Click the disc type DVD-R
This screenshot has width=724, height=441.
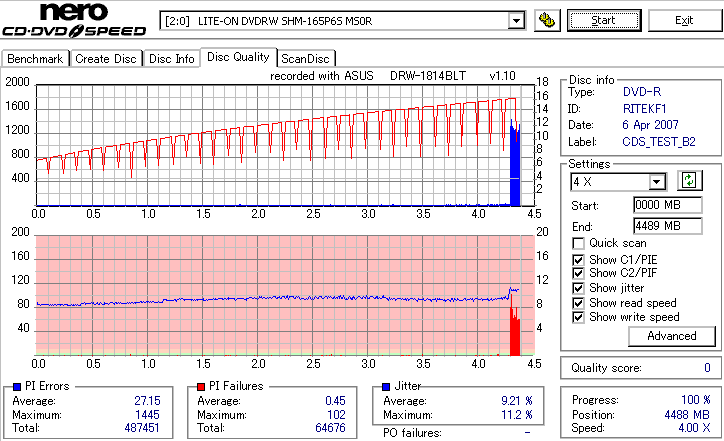[642, 92]
